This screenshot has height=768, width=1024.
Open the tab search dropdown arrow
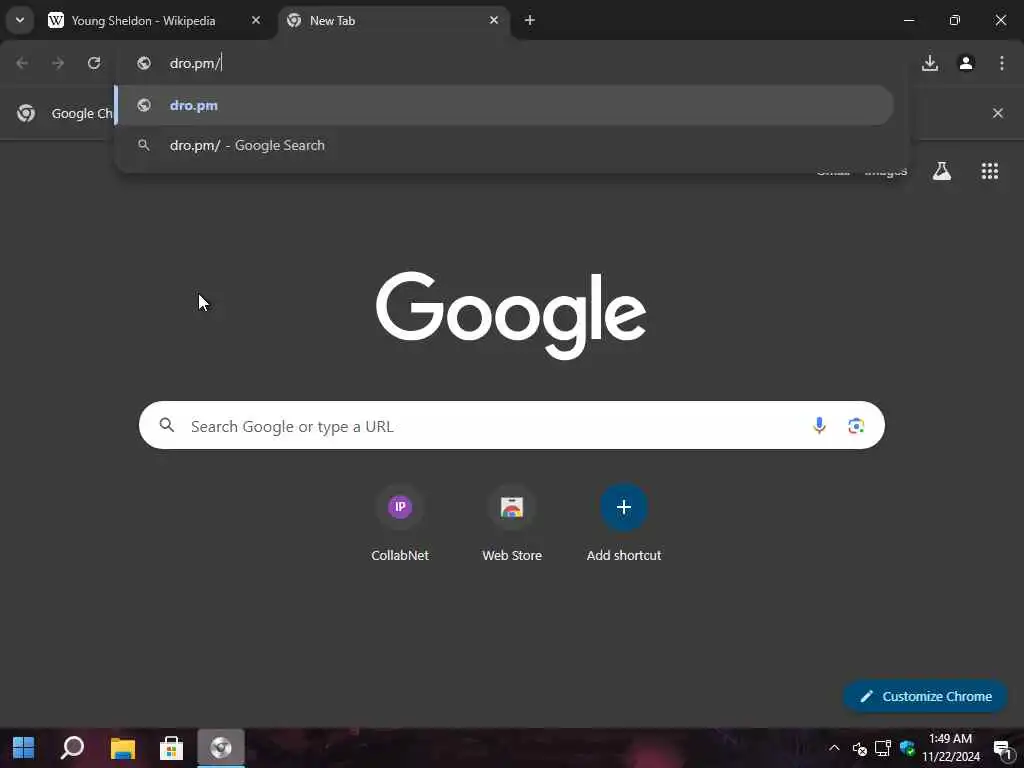coord(20,20)
